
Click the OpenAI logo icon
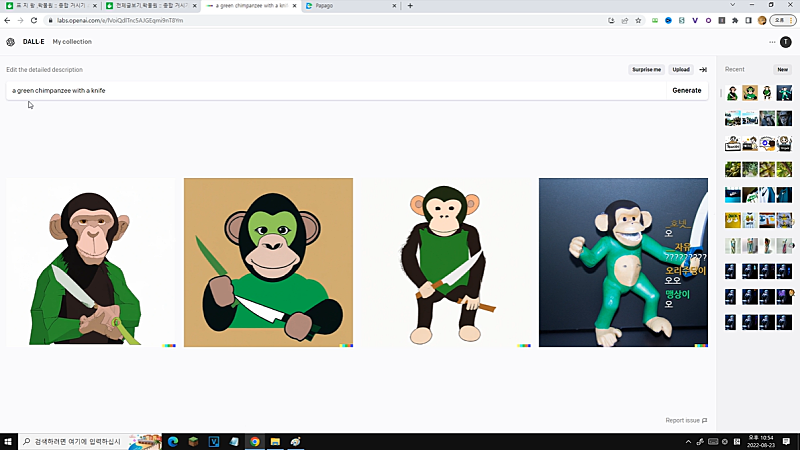[10, 42]
